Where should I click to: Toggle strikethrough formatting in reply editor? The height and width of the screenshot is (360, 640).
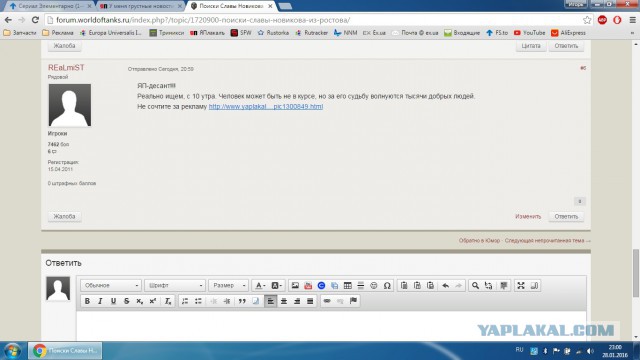(126, 301)
